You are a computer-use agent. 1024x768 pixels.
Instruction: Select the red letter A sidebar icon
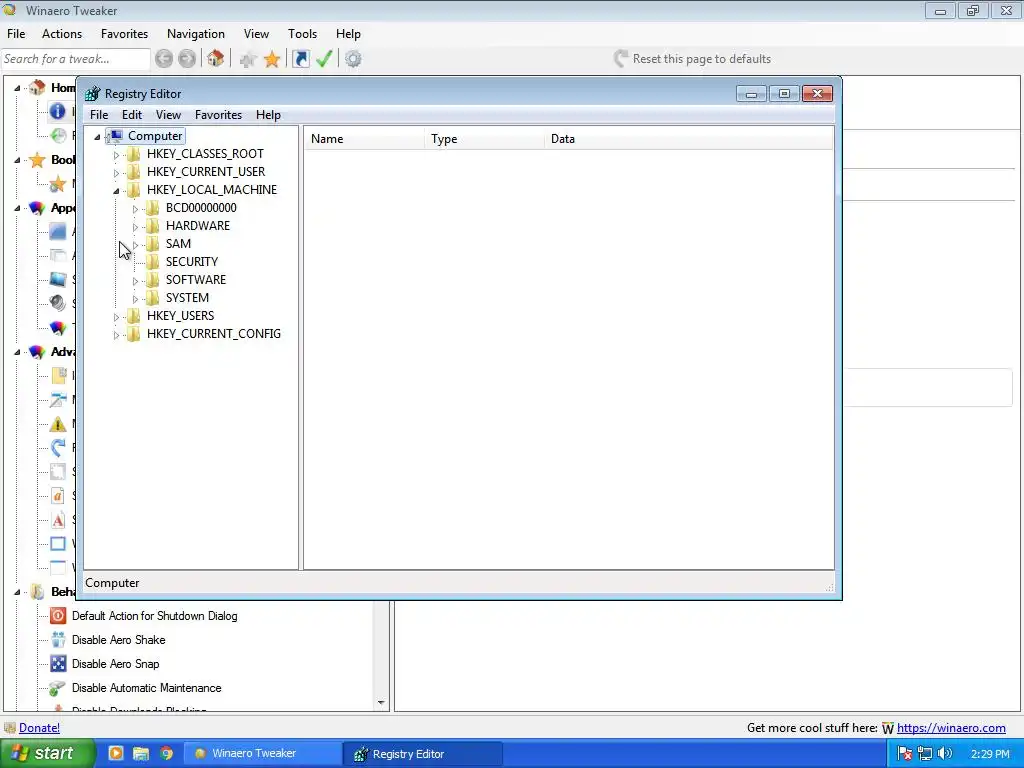(x=58, y=520)
